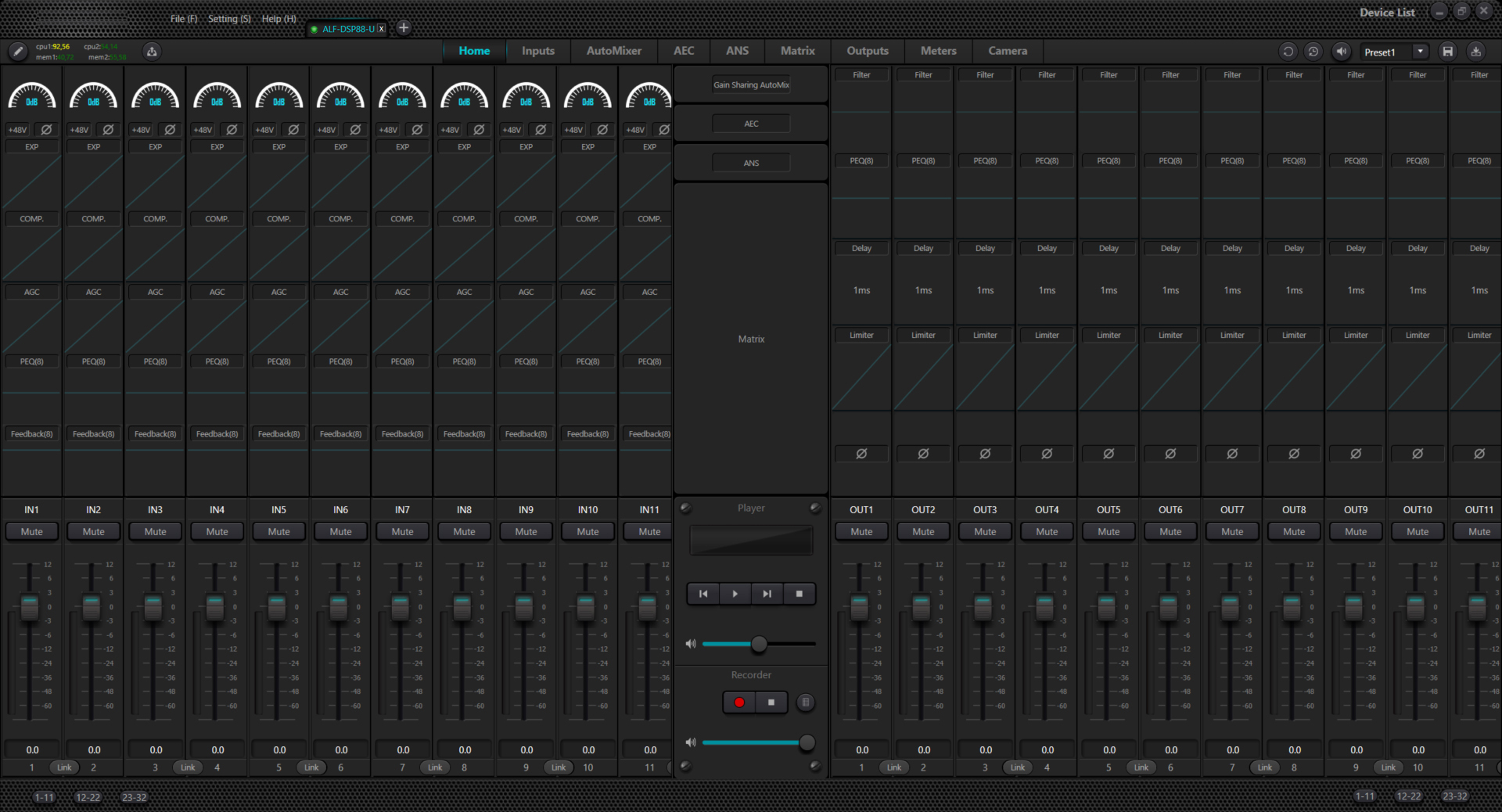The height and width of the screenshot is (812, 1502).
Task: Open Limiter block on OUT2
Action: point(923,336)
